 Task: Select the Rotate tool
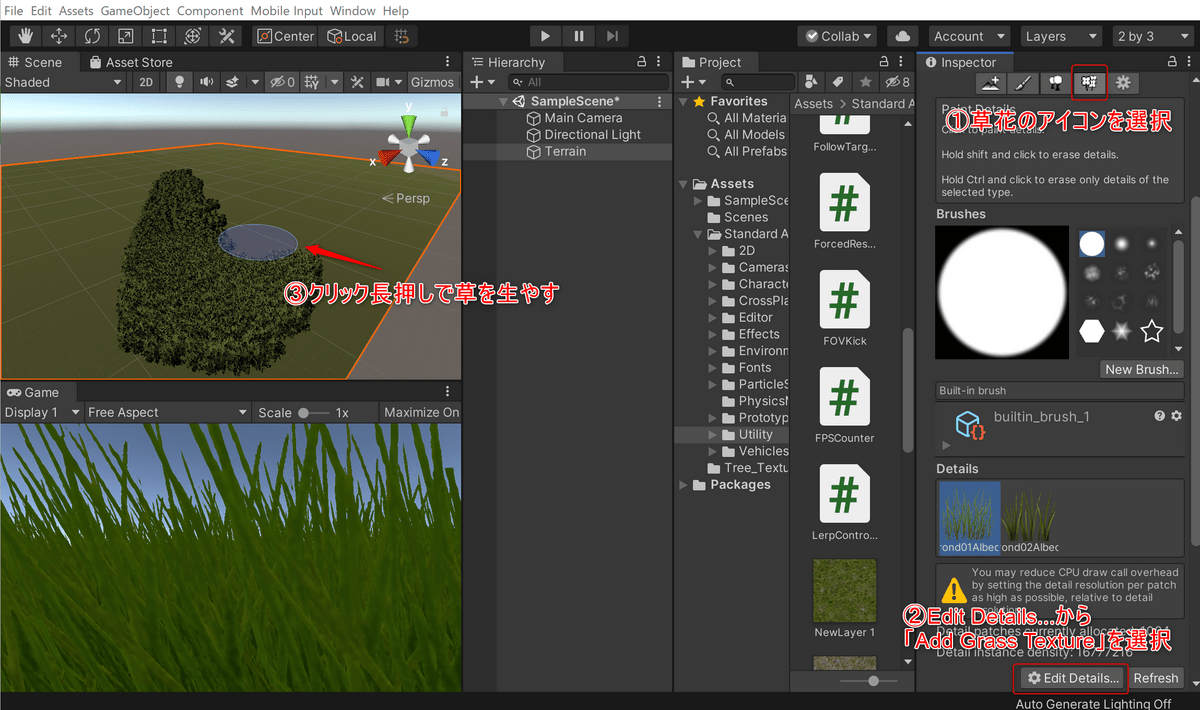click(92, 36)
